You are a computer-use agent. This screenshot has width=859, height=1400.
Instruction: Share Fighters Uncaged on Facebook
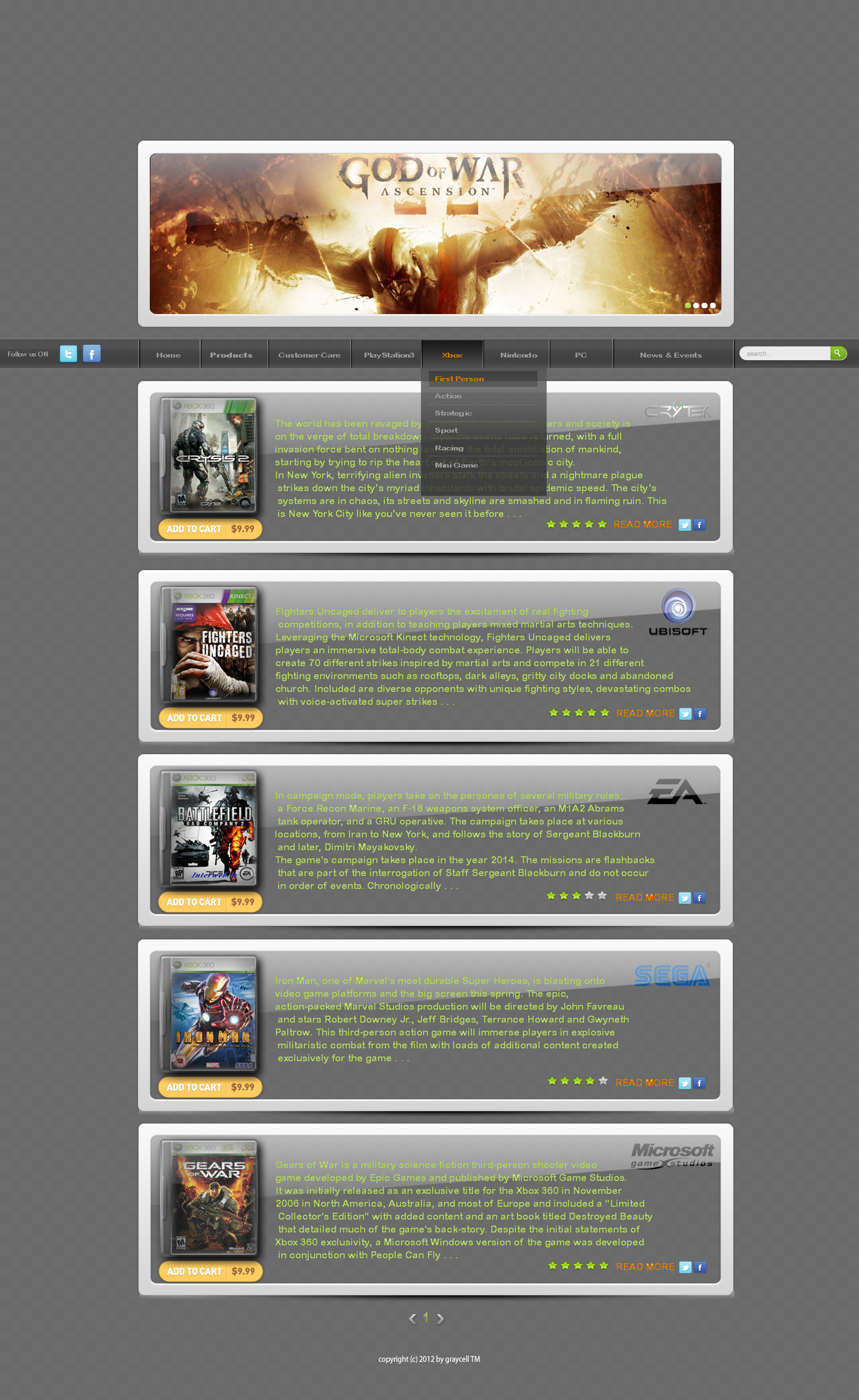700,714
